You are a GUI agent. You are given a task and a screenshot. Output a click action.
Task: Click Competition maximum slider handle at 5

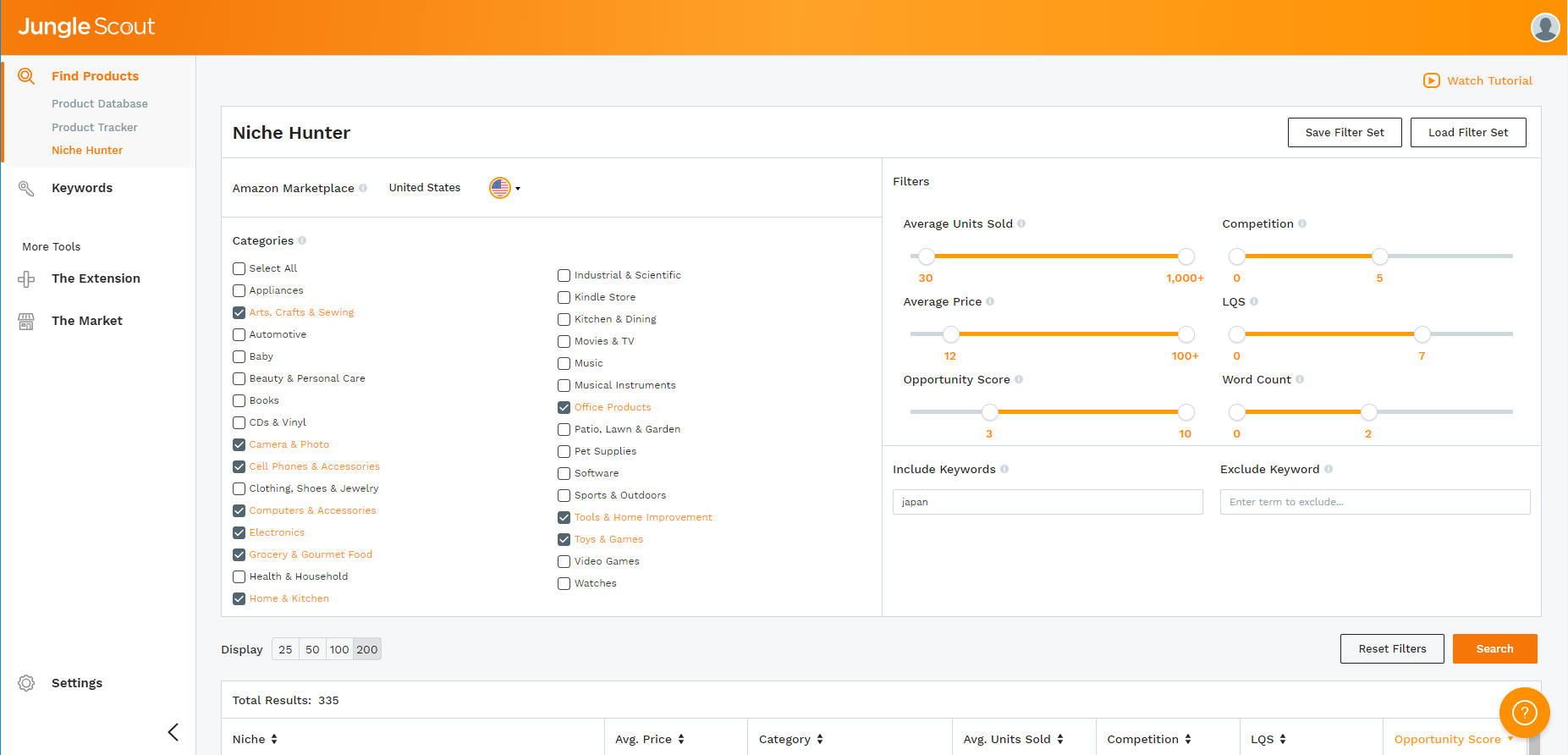pyautogui.click(x=1380, y=256)
